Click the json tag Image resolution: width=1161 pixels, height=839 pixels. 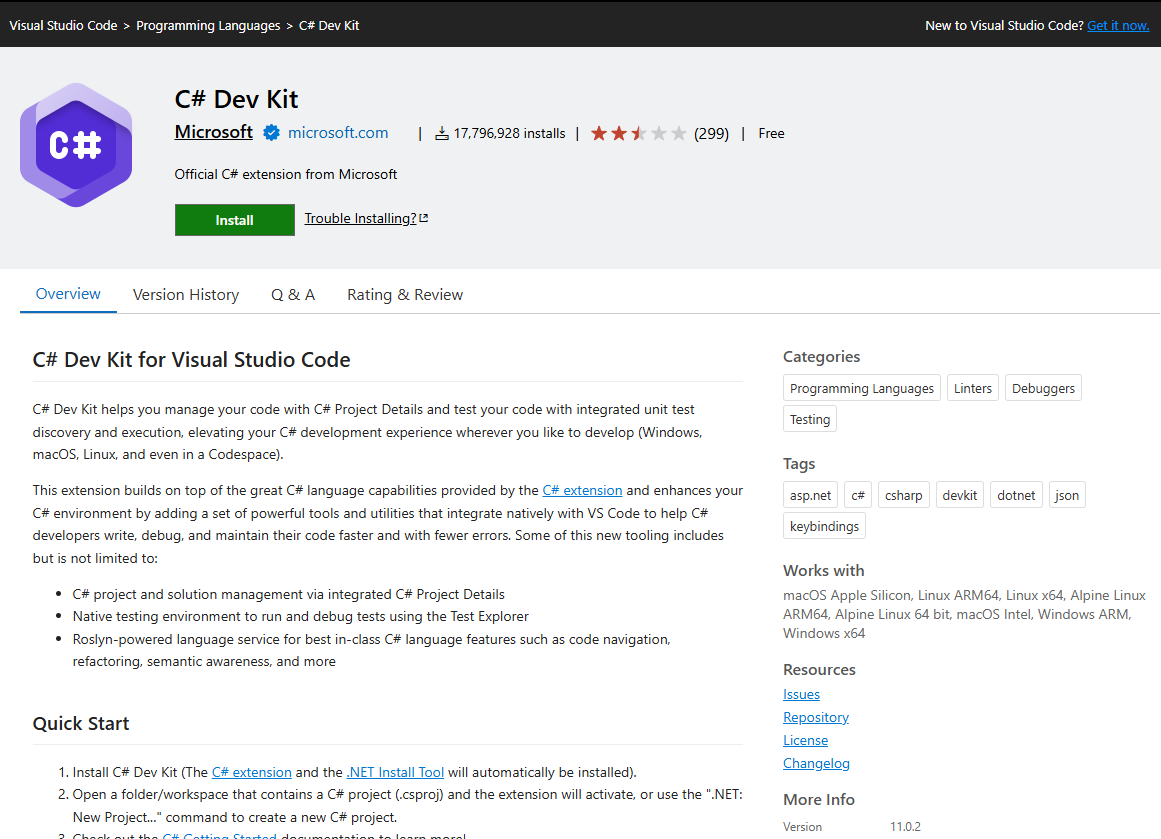pos(1067,495)
